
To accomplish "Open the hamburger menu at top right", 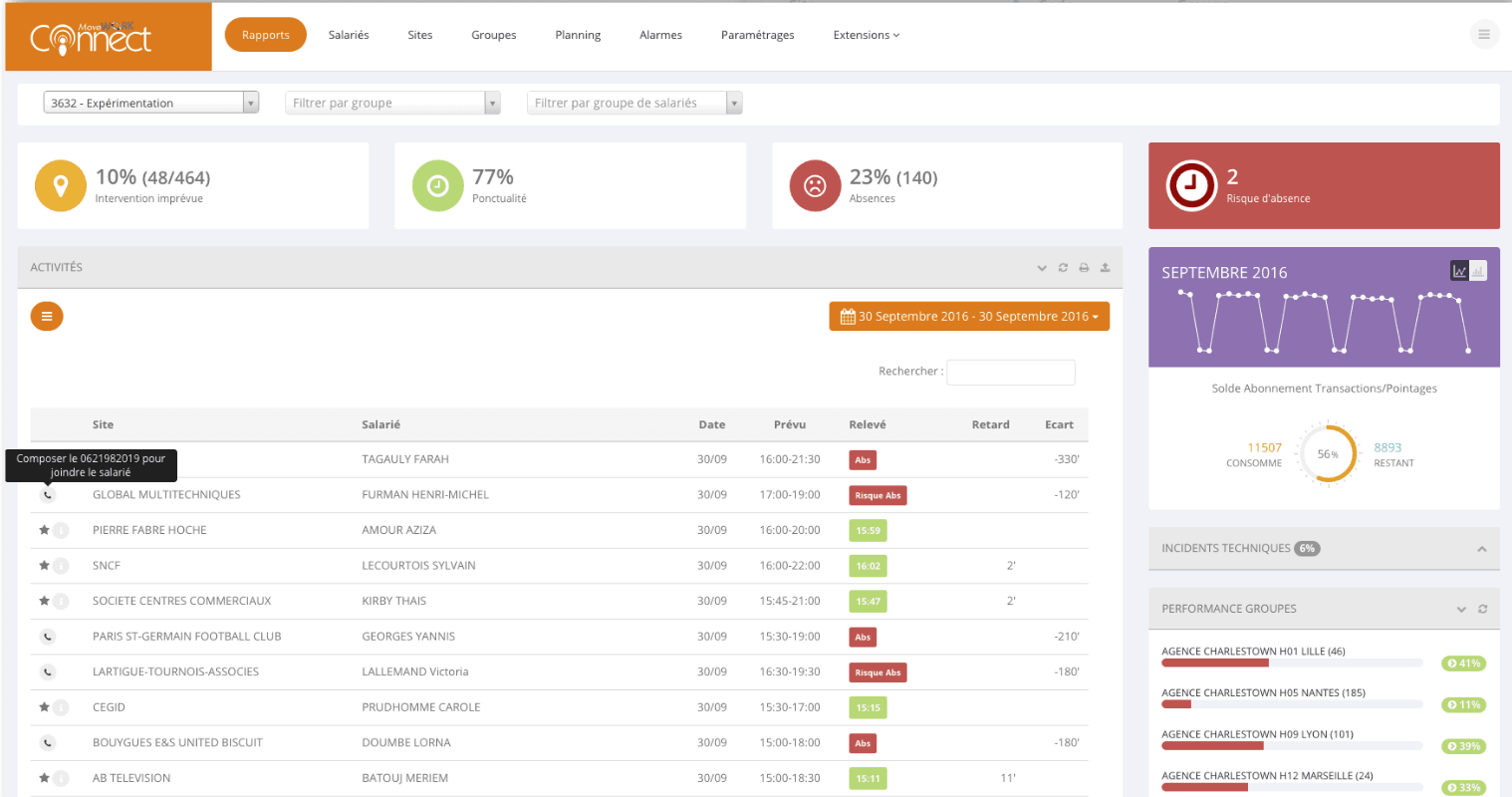I will [x=1483, y=35].
